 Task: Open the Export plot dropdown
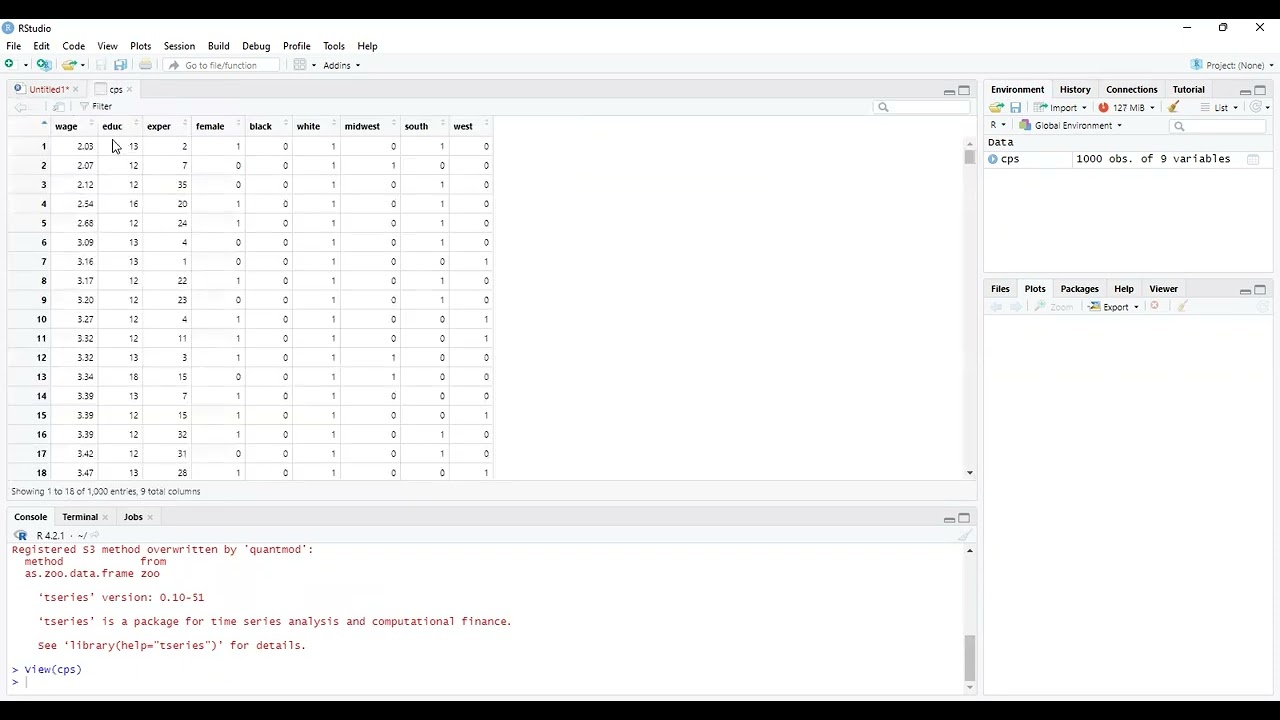[1115, 307]
